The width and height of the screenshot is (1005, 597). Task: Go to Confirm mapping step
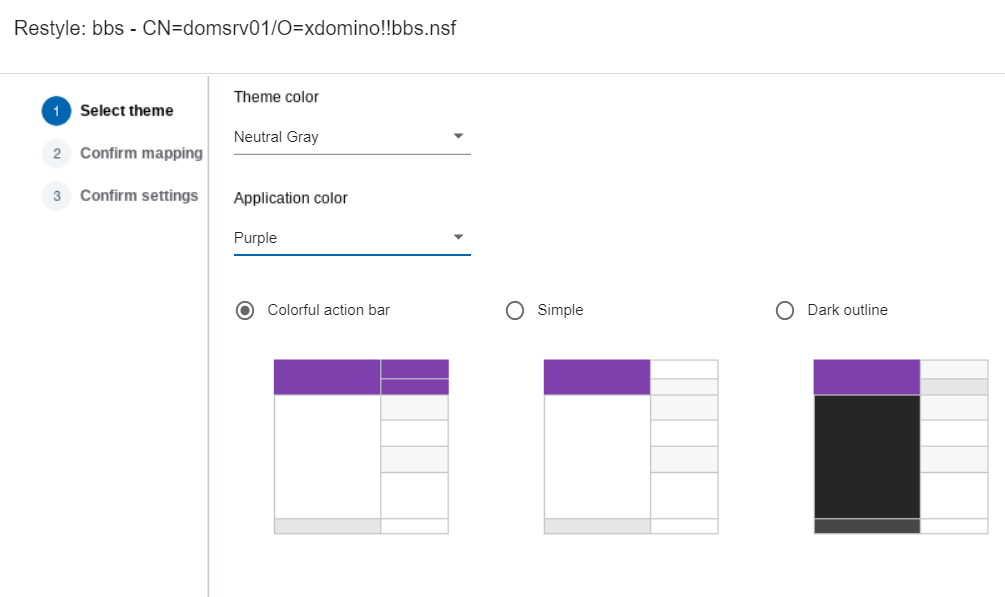[x=141, y=153]
